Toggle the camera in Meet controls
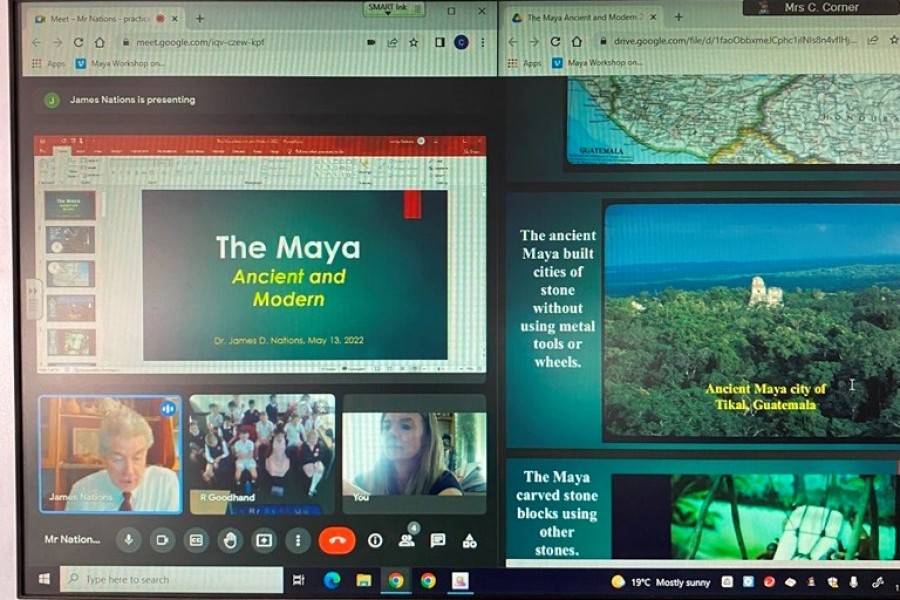 (x=161, y=540)
